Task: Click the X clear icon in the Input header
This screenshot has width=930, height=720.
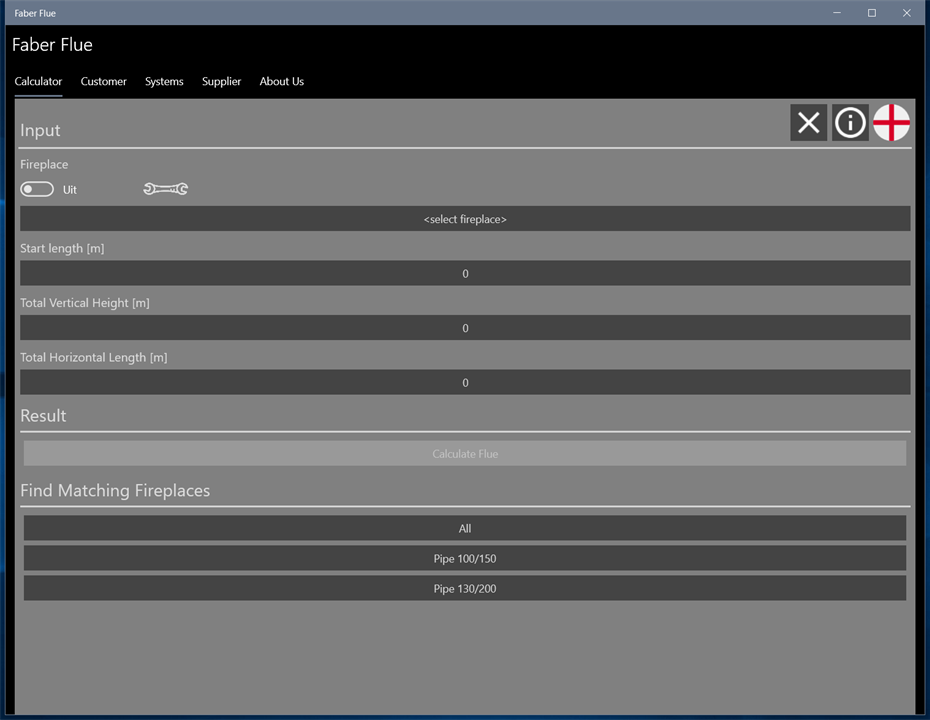Action: click(x=808, y=123)
